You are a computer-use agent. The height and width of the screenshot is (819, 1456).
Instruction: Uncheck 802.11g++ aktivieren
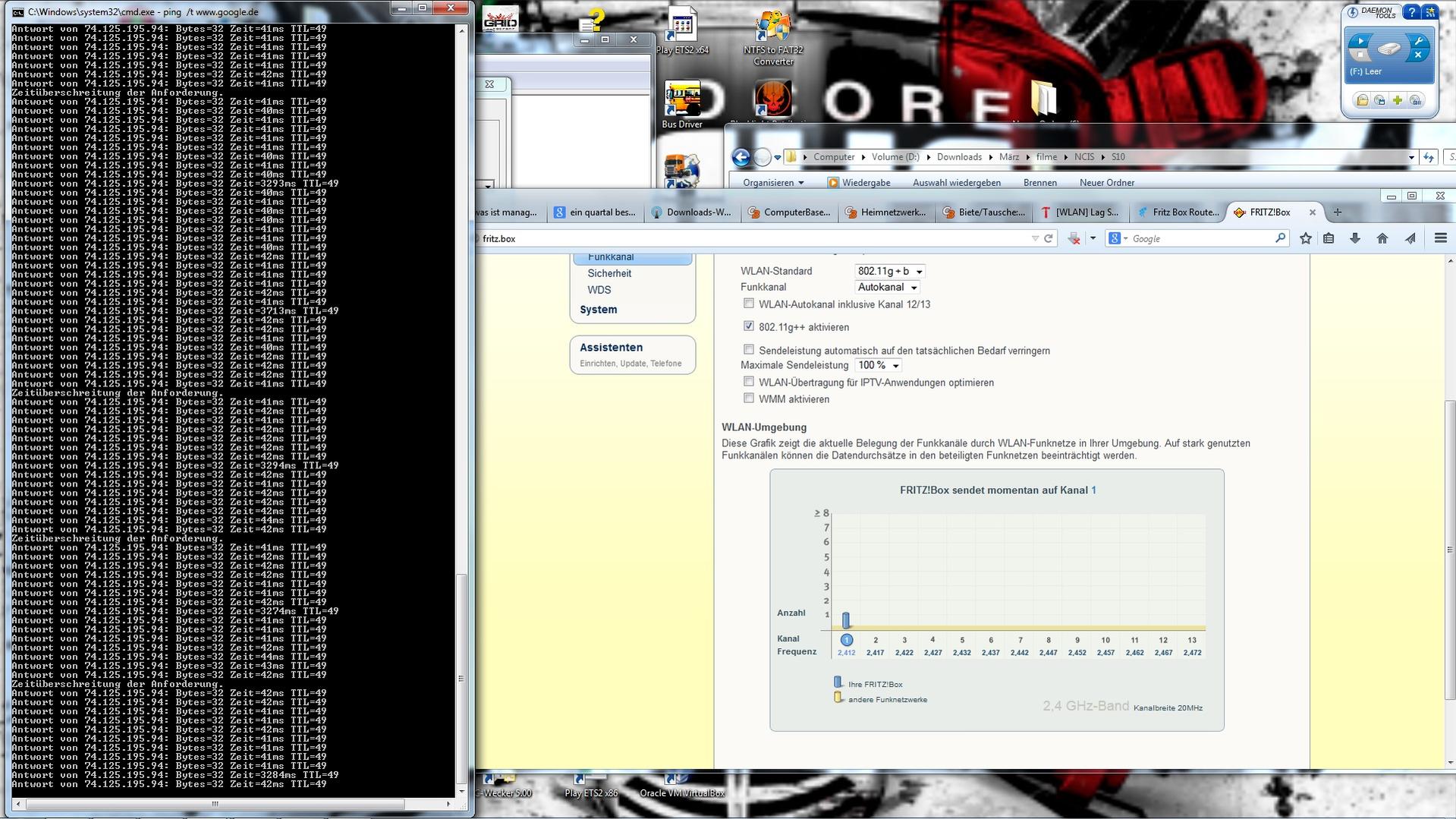point(749,326)
